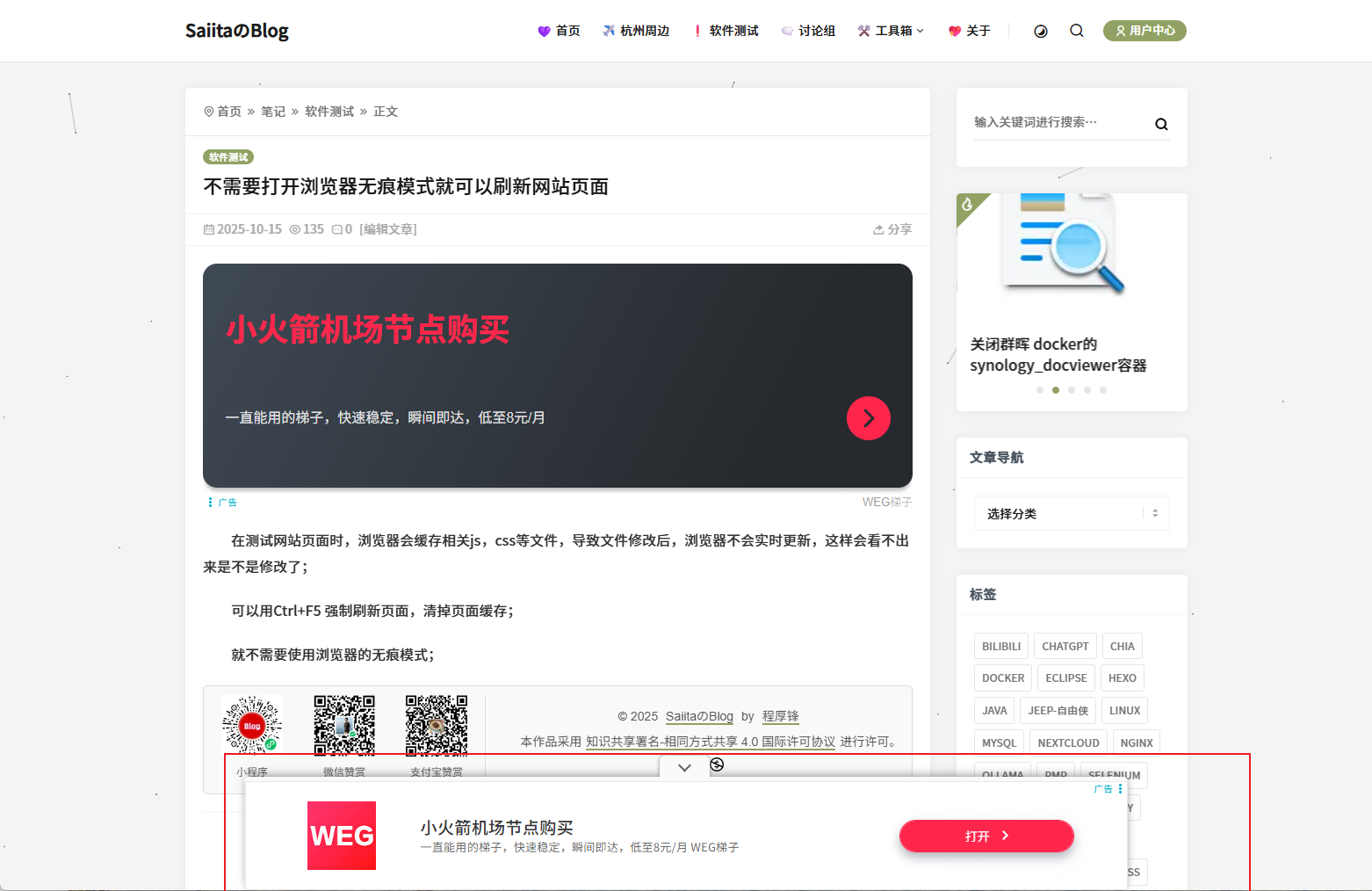
Task: Click the calendar icon beside 2025-10-15
Action: (209, 229)
